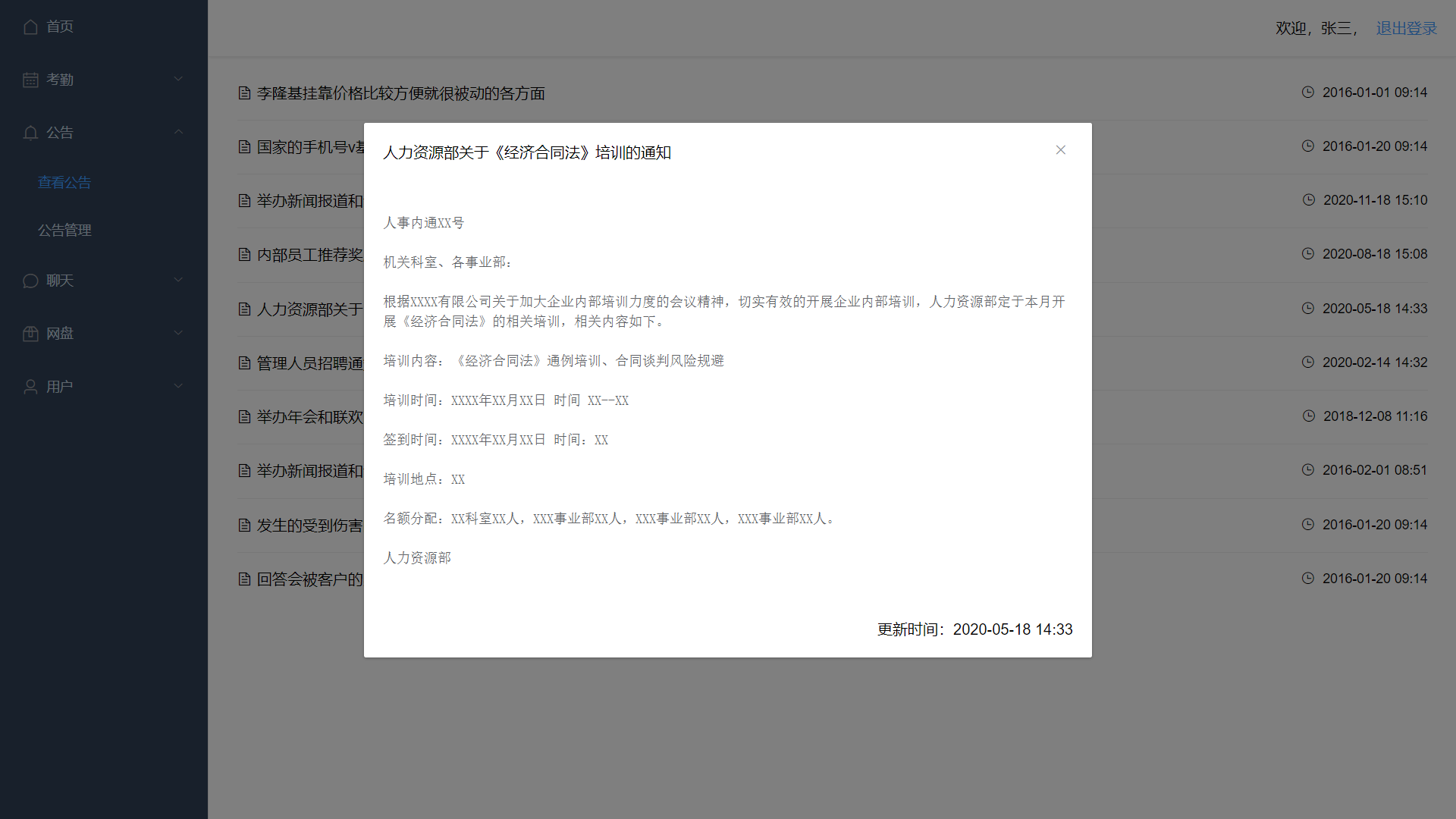The height and width of the screenshot is (819, 1456).
Task: Expand the 用户 menu chevron
Action: click(178, 386)
